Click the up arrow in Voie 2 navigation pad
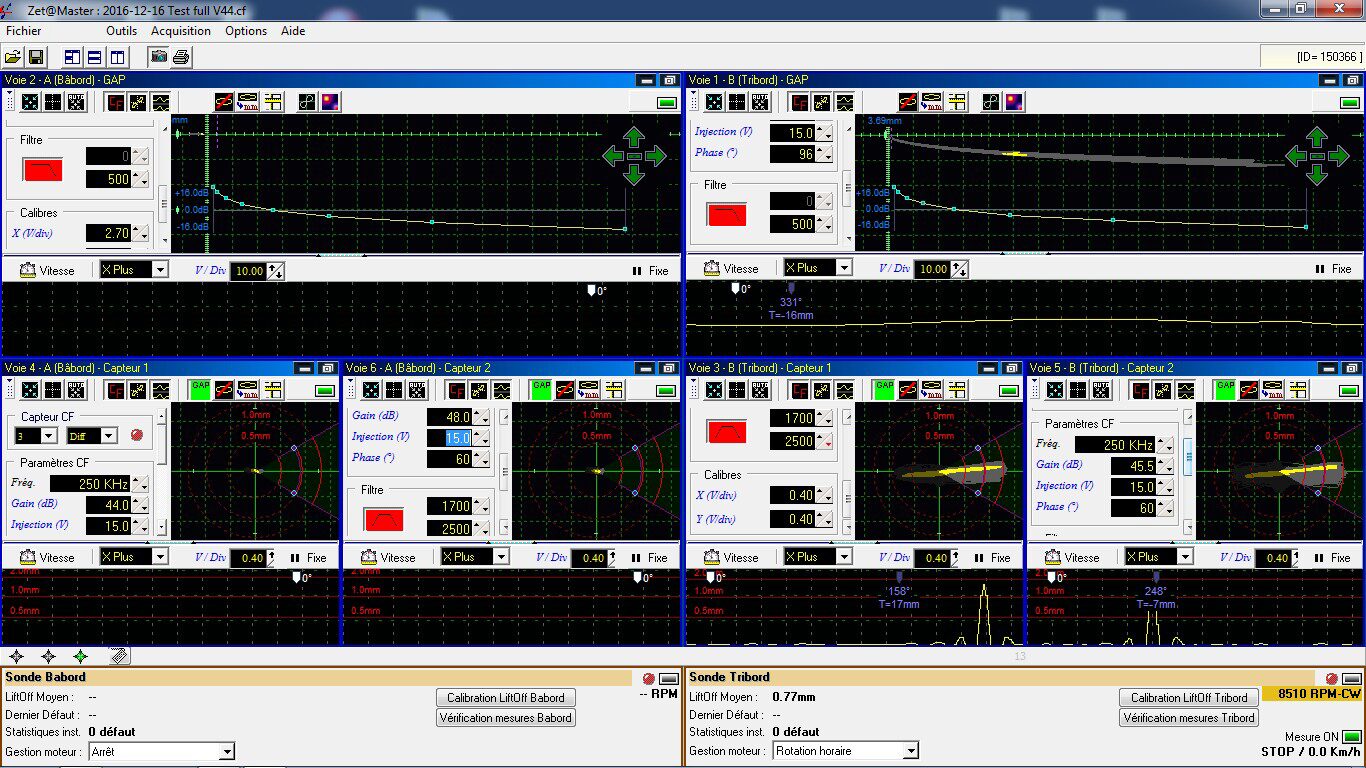Screen dimensions: 1366x768 click(633, 136)
